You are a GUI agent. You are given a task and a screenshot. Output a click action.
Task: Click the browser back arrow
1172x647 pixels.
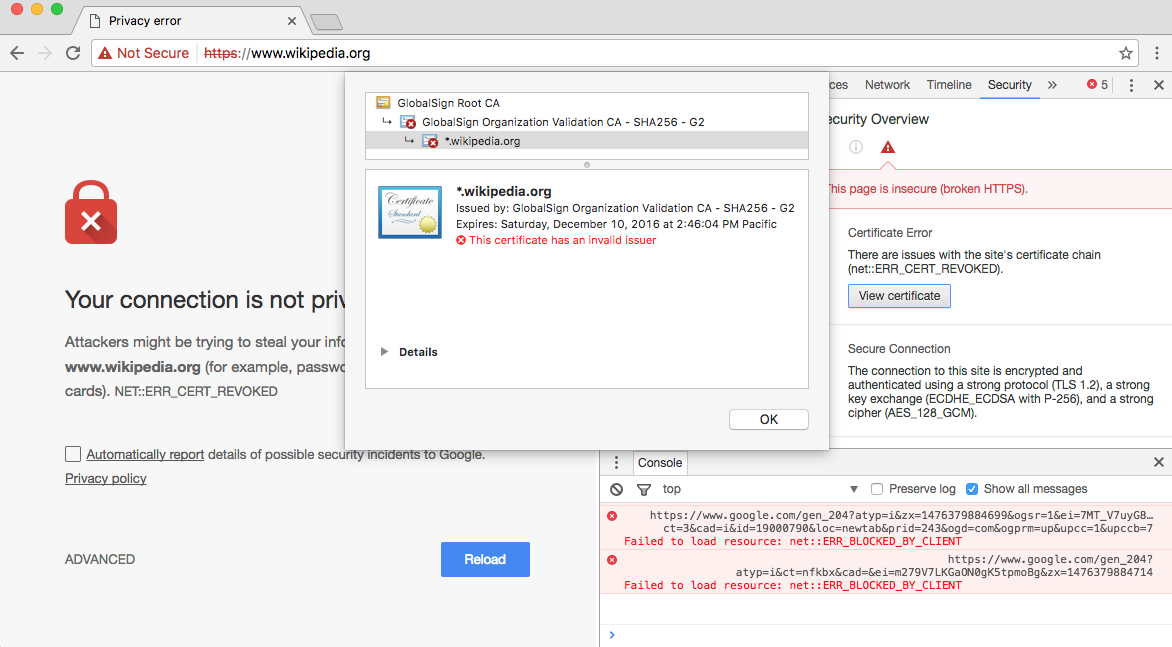coord(17,53)
